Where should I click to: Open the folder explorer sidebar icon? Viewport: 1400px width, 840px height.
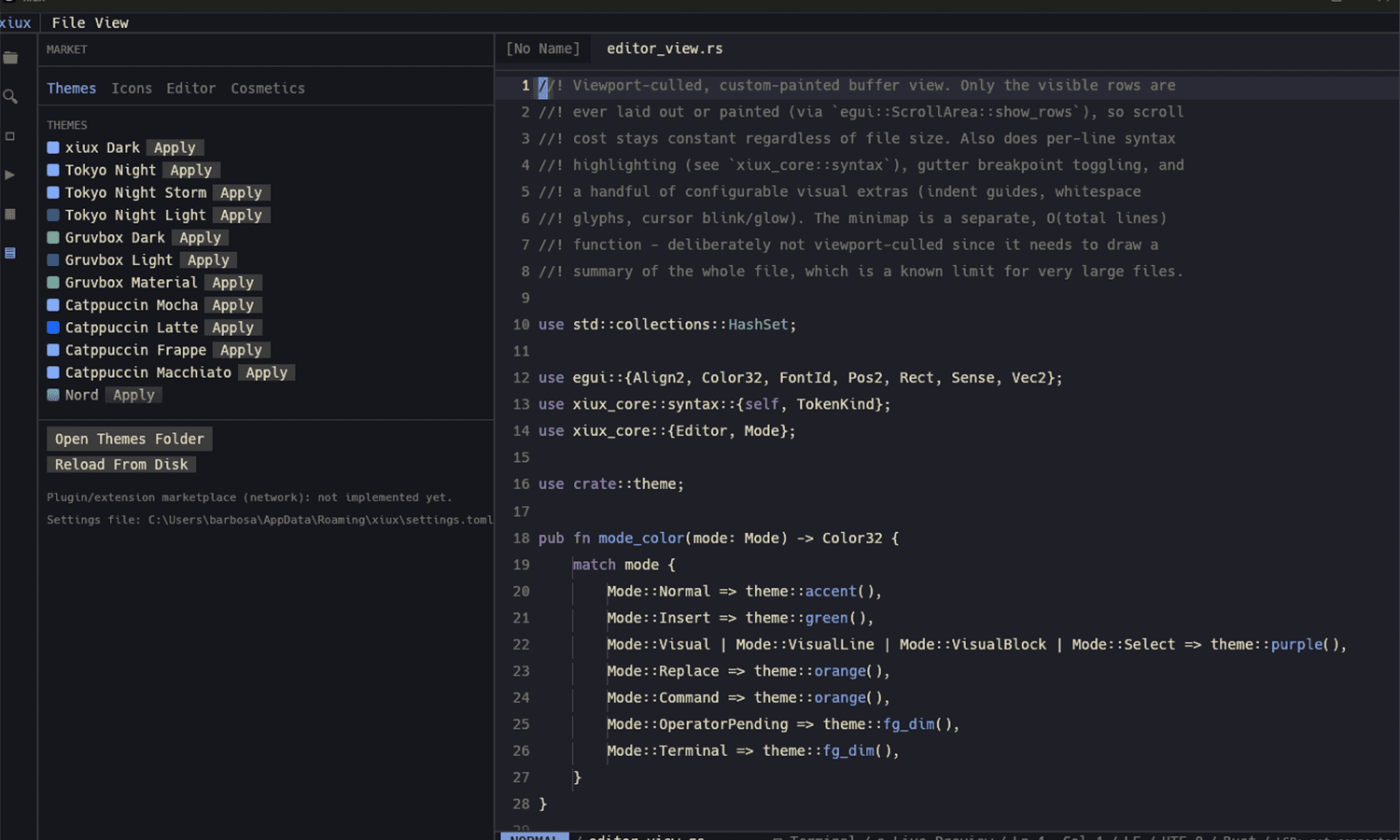pos(10,58)
